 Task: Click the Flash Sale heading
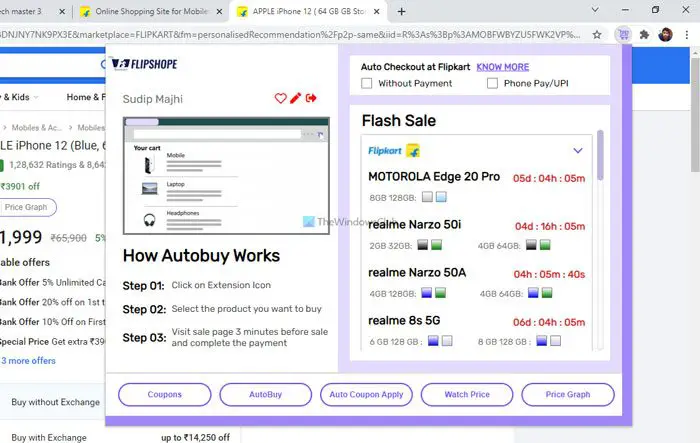click(x=399, y=121)
